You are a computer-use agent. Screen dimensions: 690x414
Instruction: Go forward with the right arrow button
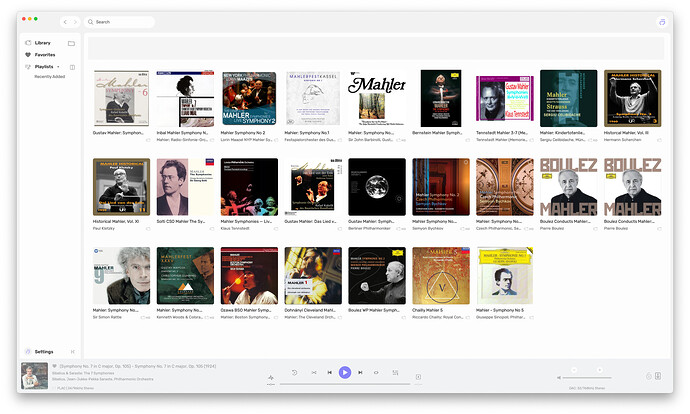tap(75, 22)
